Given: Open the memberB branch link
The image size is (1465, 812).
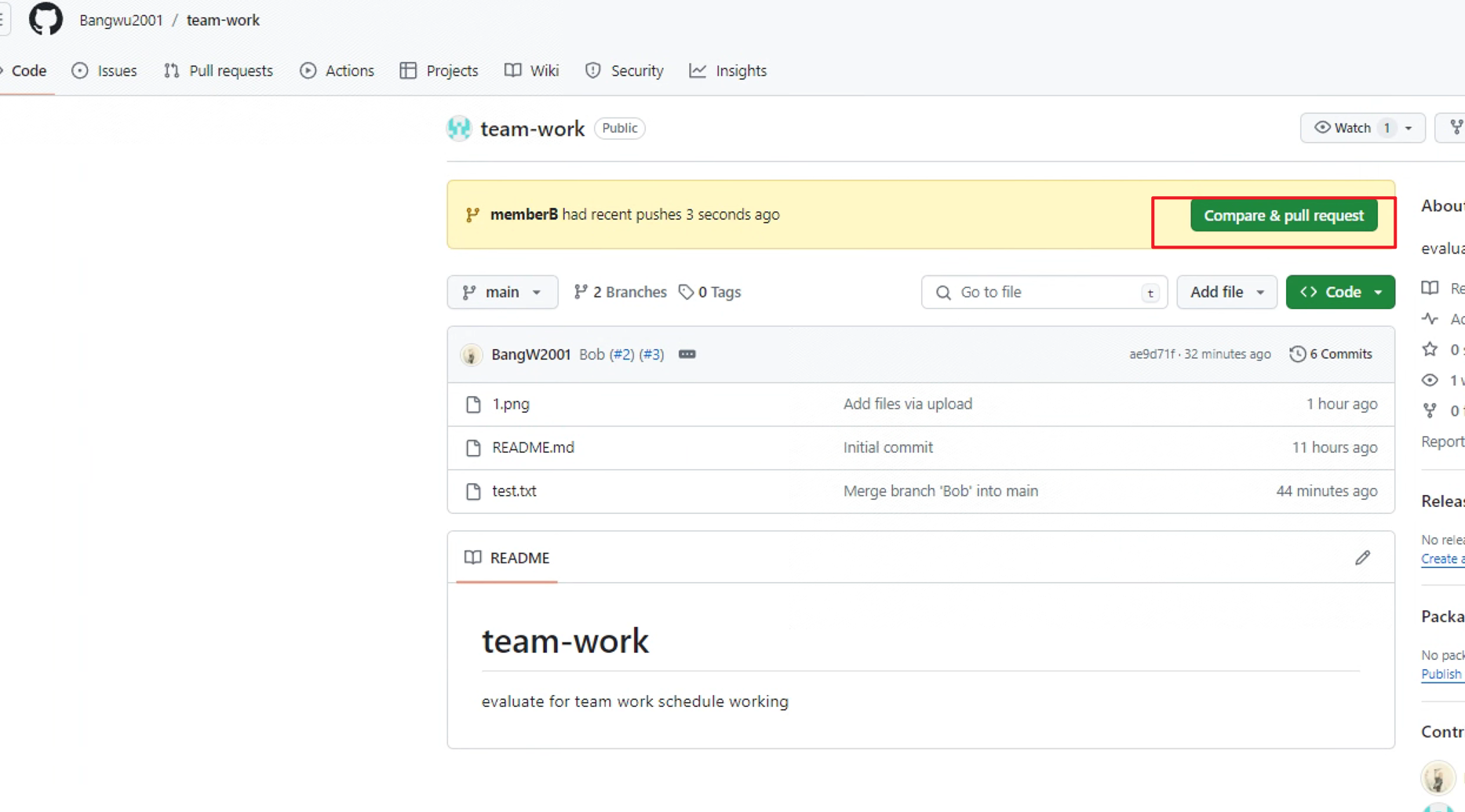Looking at the screenshot, I should 523,214.
